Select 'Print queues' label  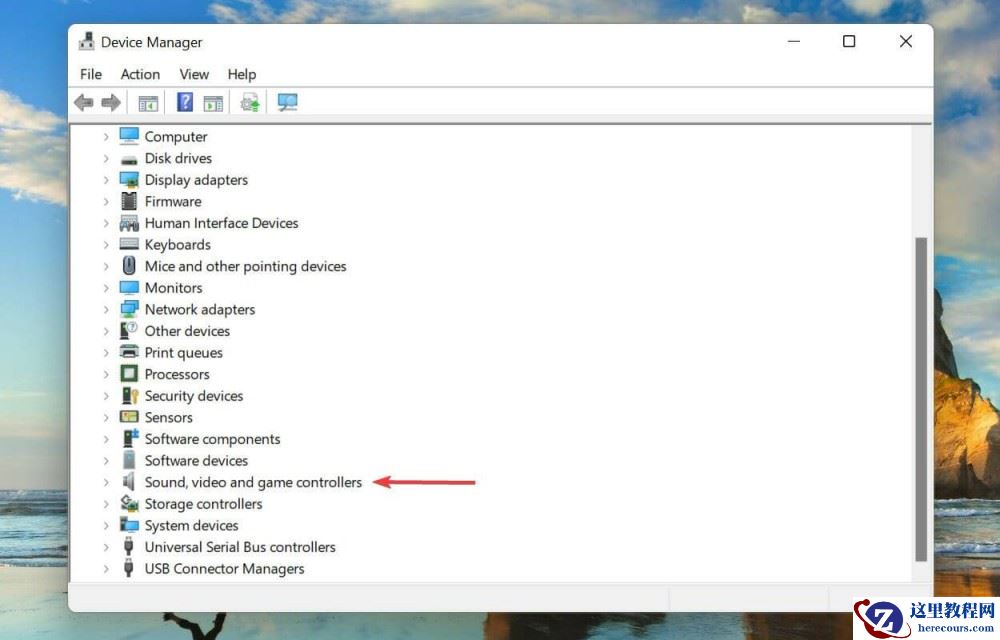point(184,353)
